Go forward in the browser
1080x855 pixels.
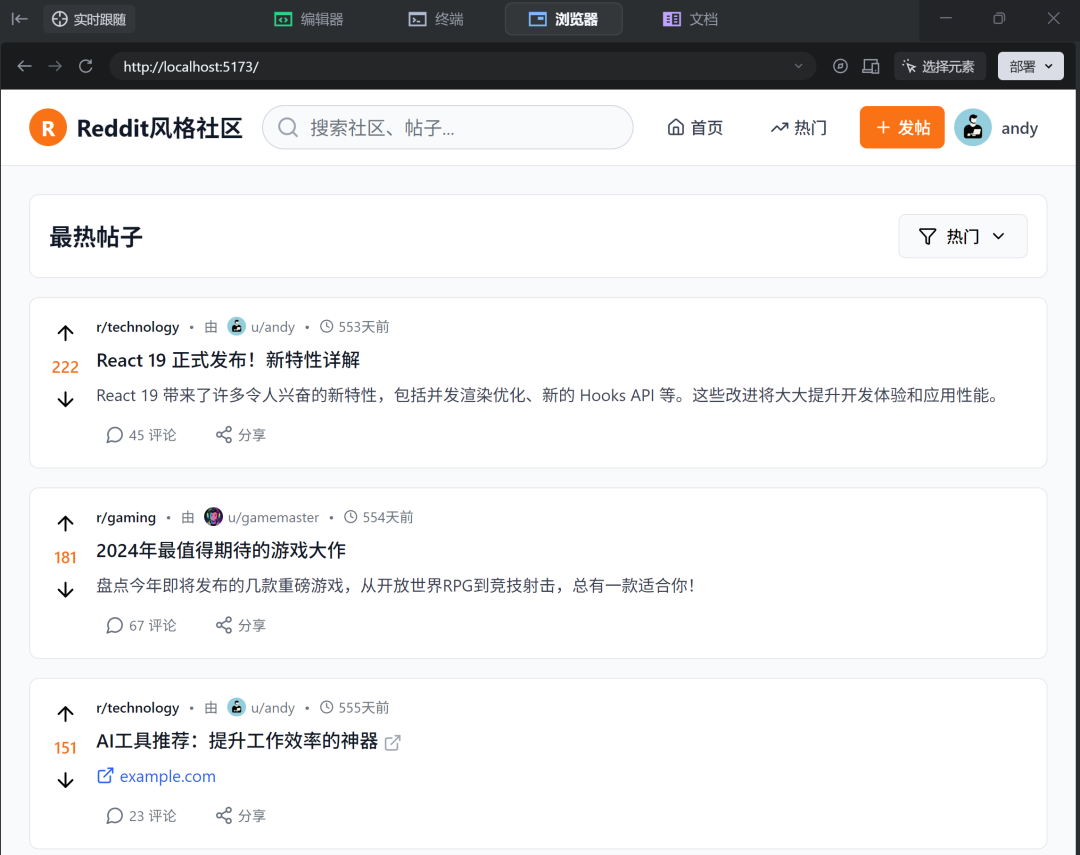(55, 66)
